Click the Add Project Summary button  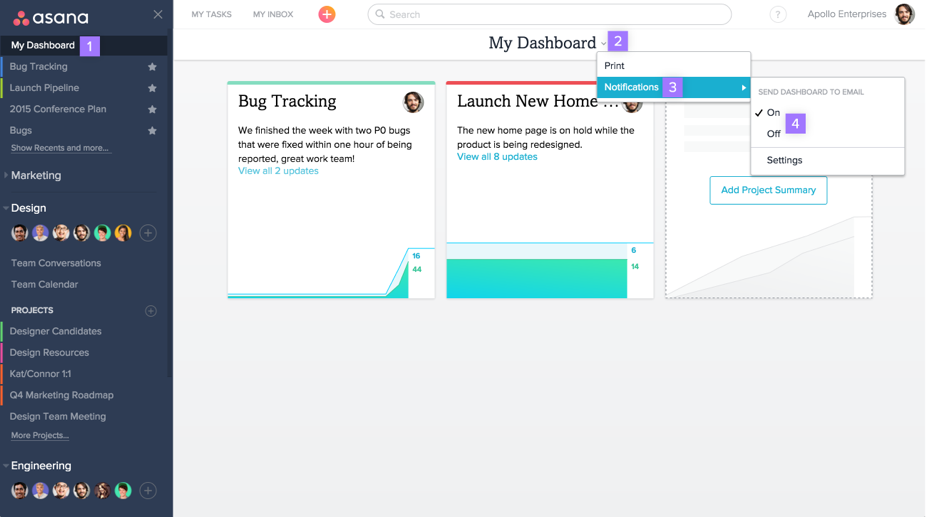point(768,190)
